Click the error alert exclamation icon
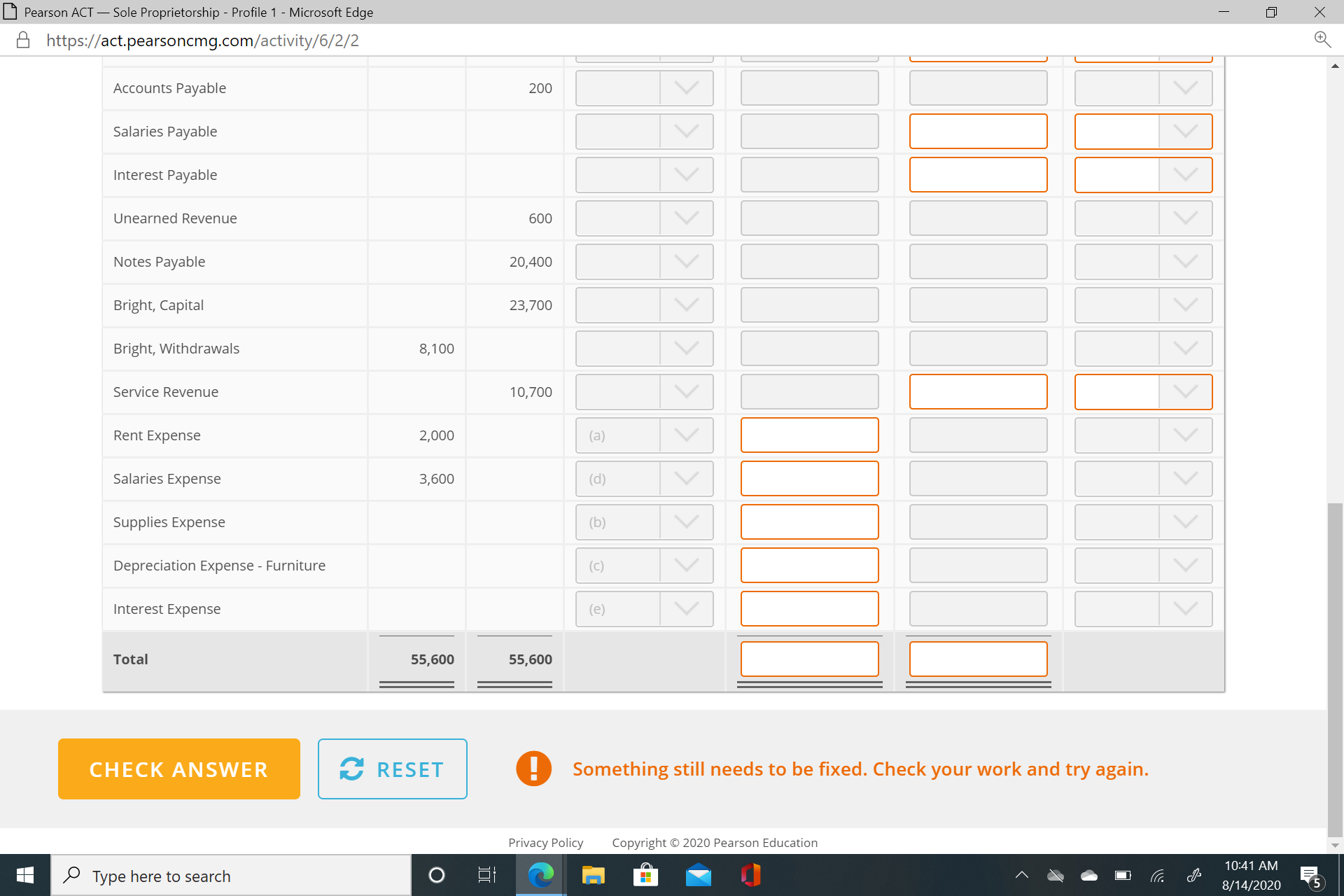This screenshot has width=1344, height=896. coord(533,768)
